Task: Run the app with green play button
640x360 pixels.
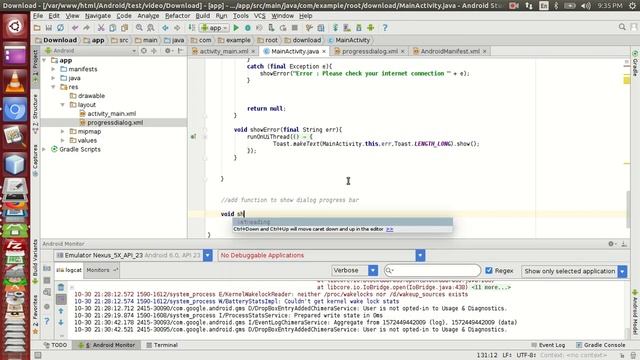Action: [236, 28]
